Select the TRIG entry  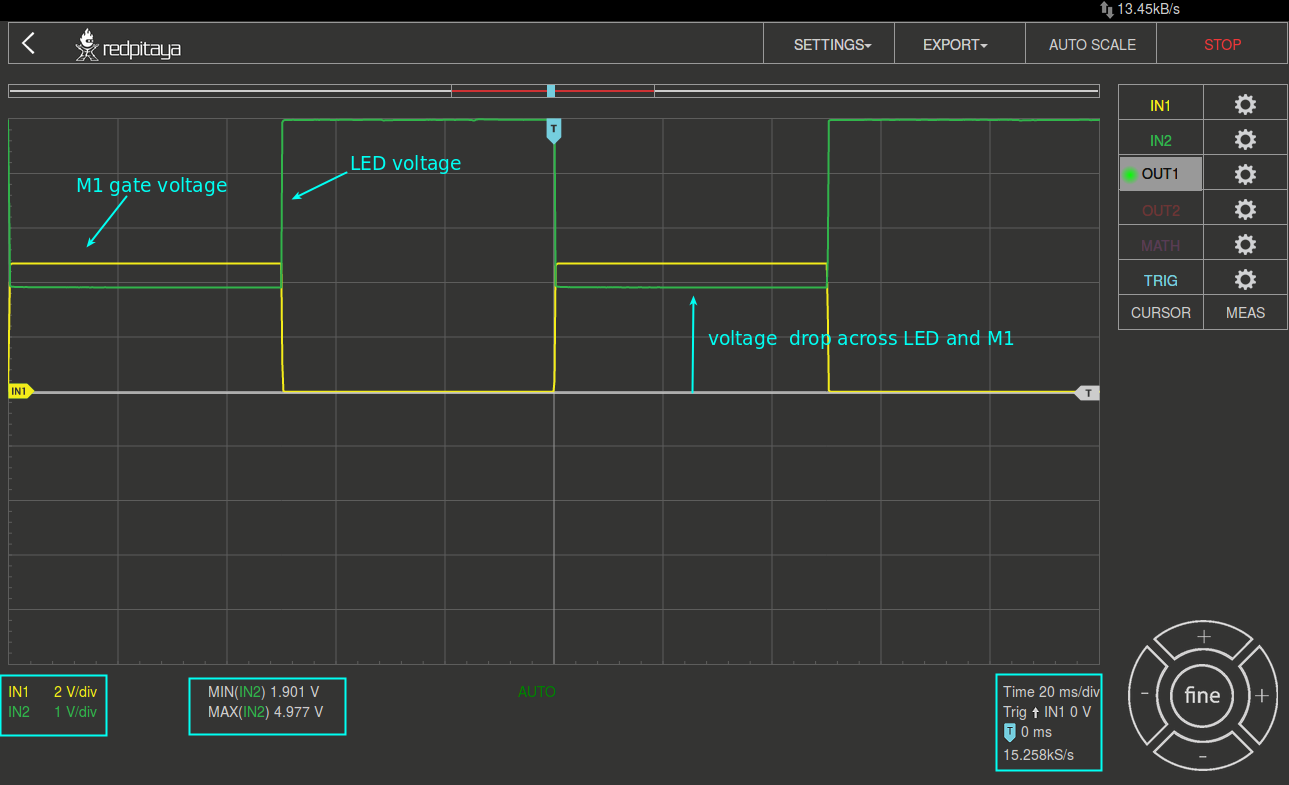pos(1161,280)
